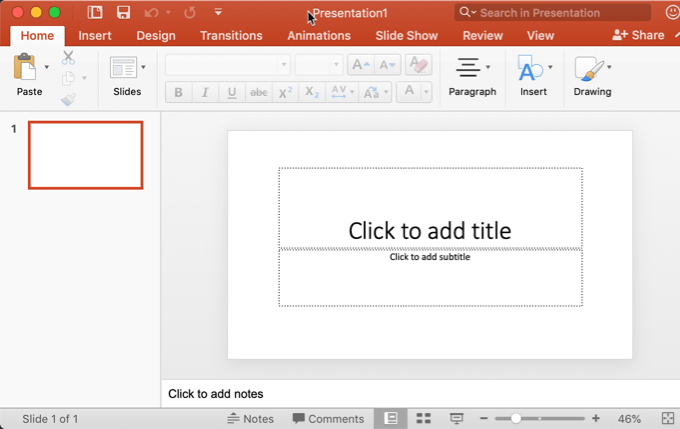Click the Paste clipboard icon

click(25, 68)
